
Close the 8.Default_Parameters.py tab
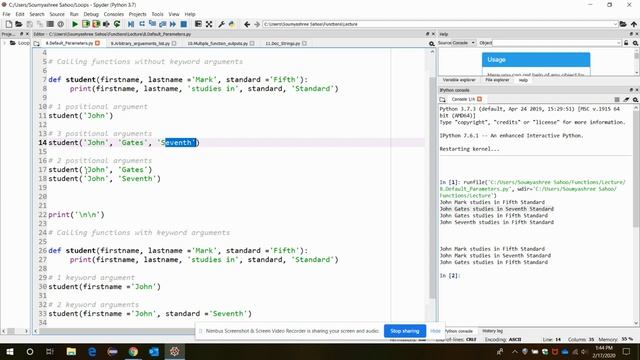[98, 43]
